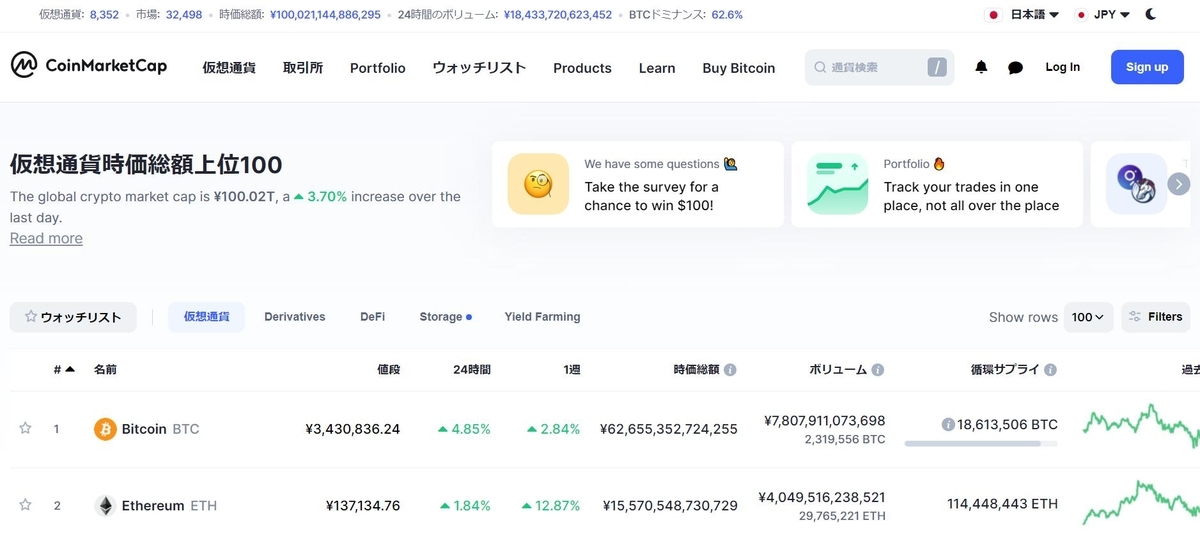Click the CoinMarketCap logo
The height and width of the screenshot is (534, 1200).
click(x=89, y=66)
